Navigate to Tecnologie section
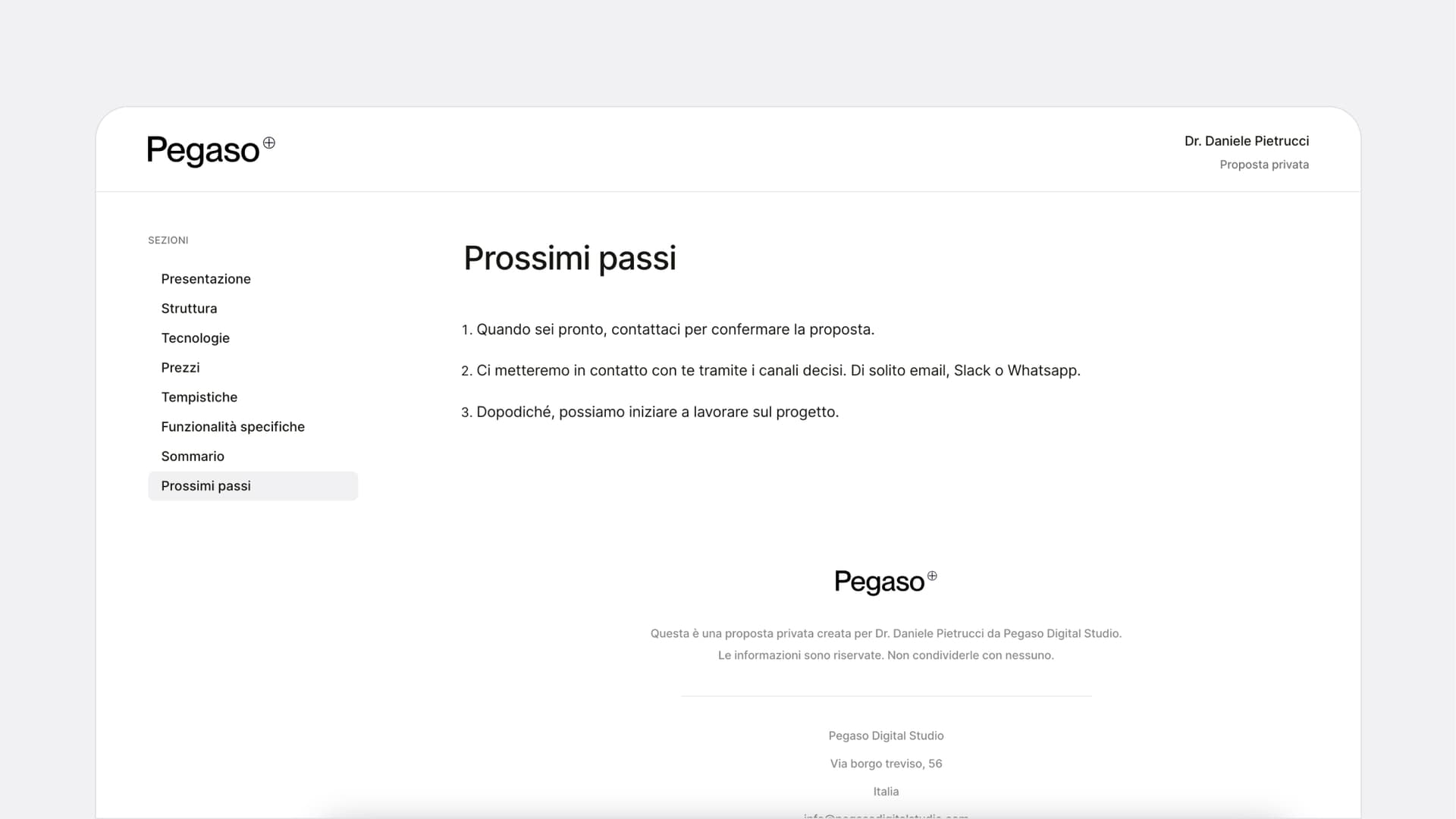The height and width of the screenshot is (819, 1456). coord(195,337)
